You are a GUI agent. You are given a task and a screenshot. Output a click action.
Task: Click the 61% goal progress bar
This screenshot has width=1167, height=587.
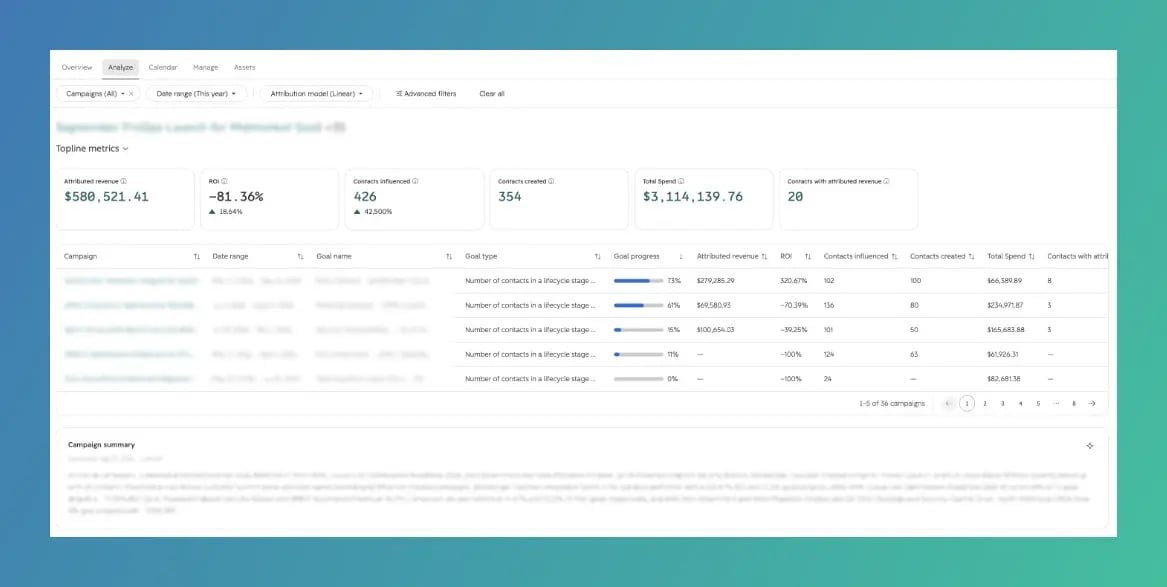638,305
